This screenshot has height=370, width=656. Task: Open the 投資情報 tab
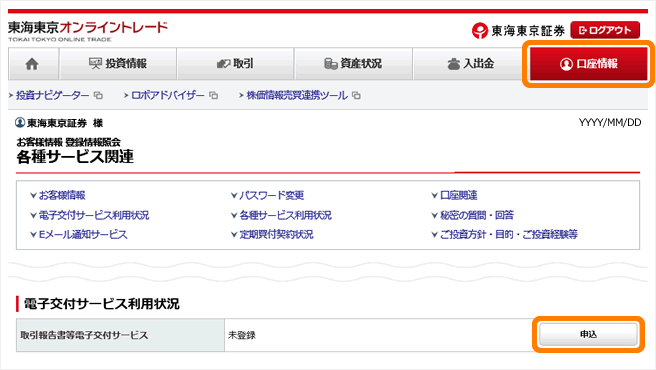118,64
